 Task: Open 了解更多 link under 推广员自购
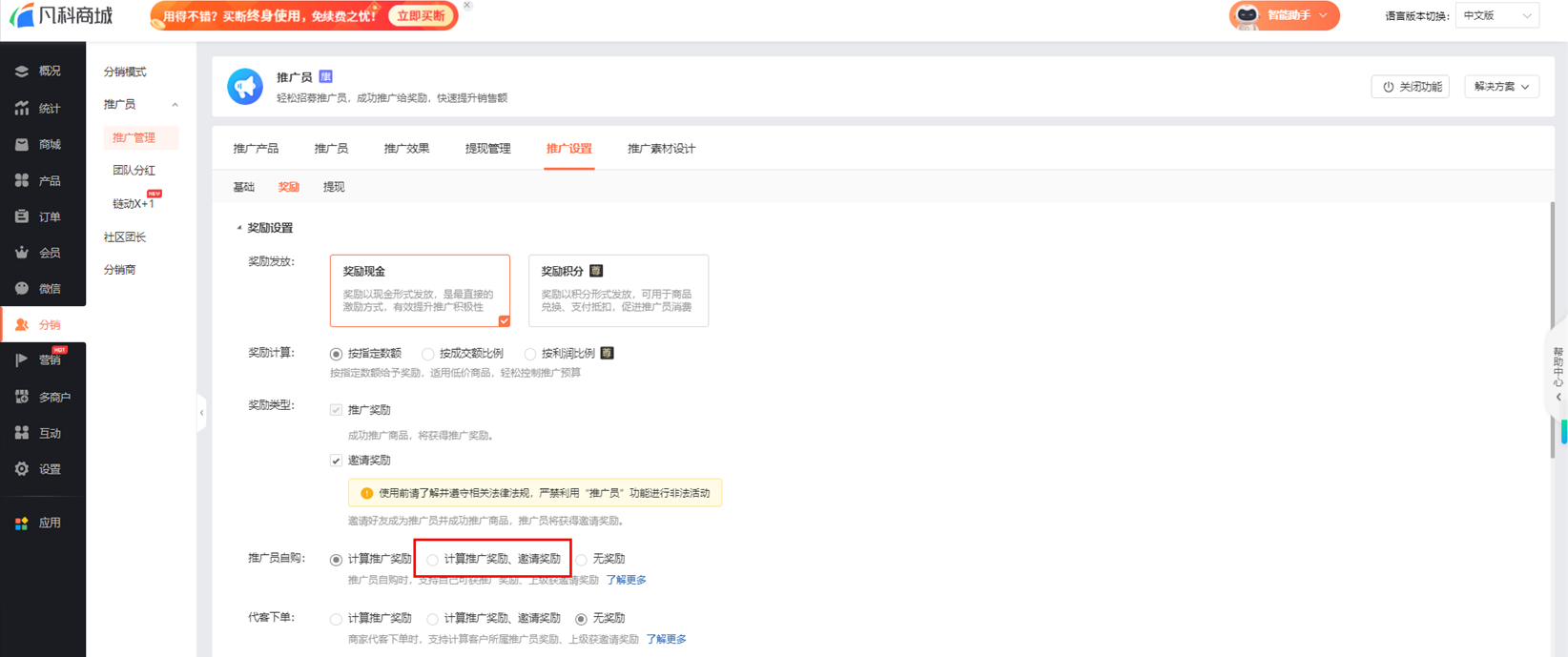tap(626, 580)
